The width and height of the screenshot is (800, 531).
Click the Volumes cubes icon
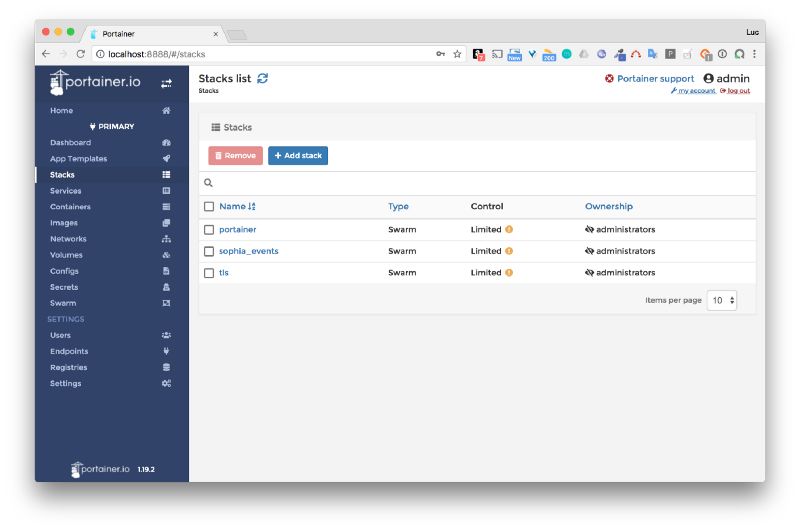click(x=166, y=255)
